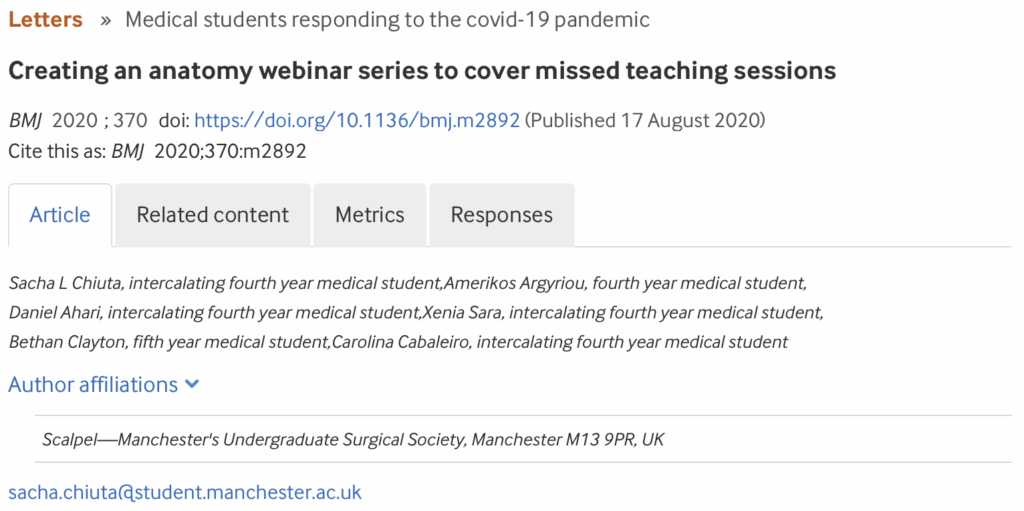Switch to the Related content tab
The image size is (1024, 511).
[213, 214]
